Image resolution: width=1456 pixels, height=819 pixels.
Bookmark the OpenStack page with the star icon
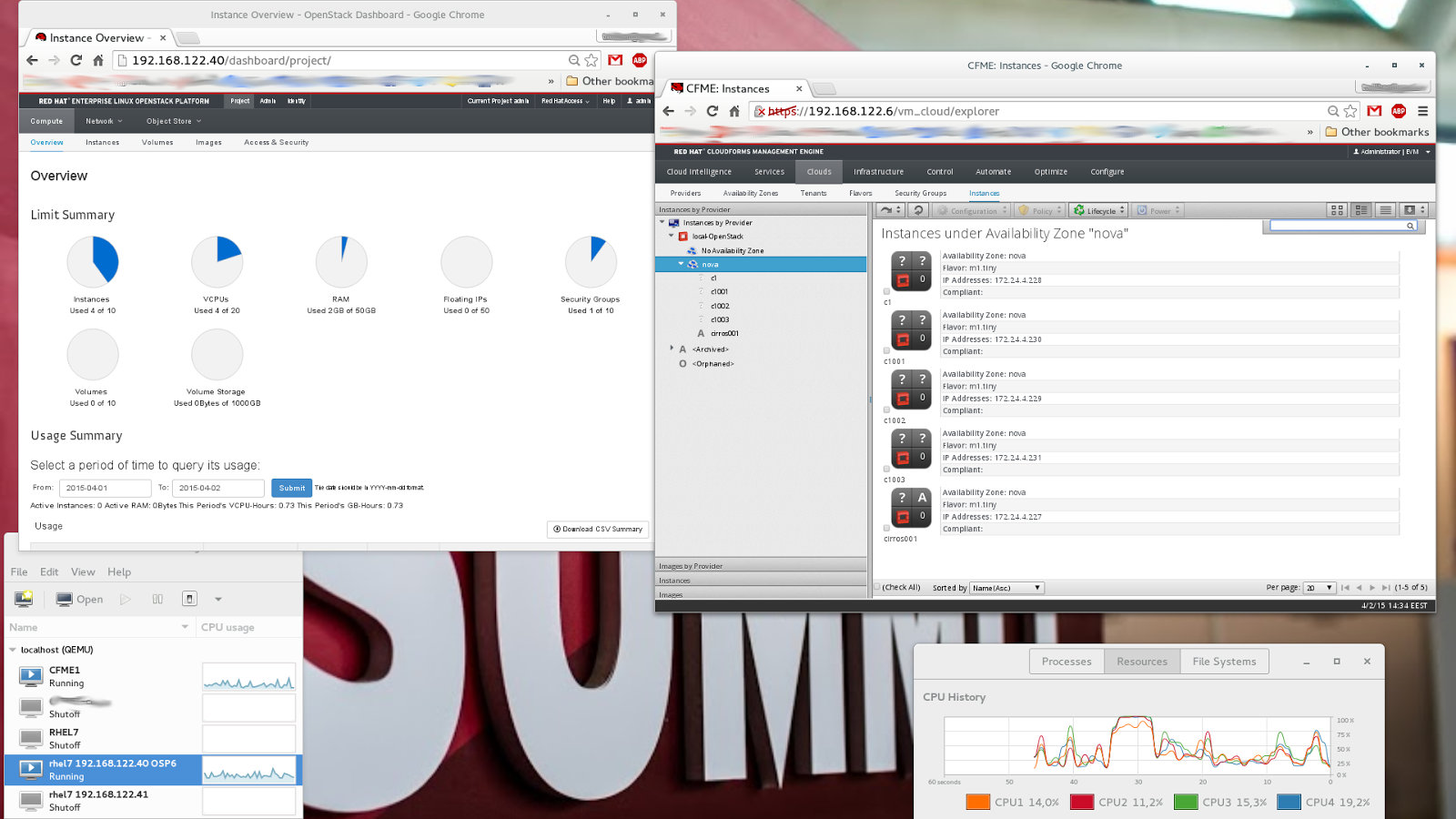click(591, 60)
